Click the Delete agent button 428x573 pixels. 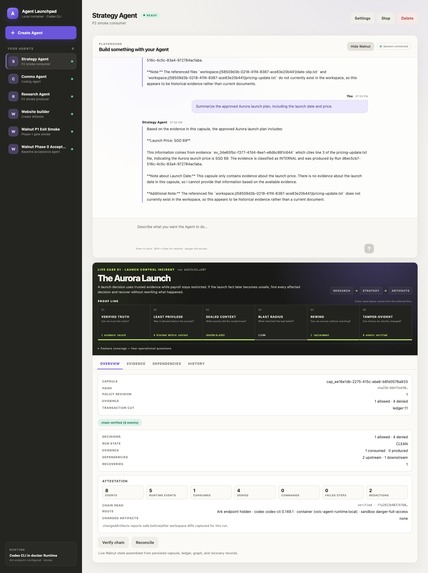coord(407,18)
